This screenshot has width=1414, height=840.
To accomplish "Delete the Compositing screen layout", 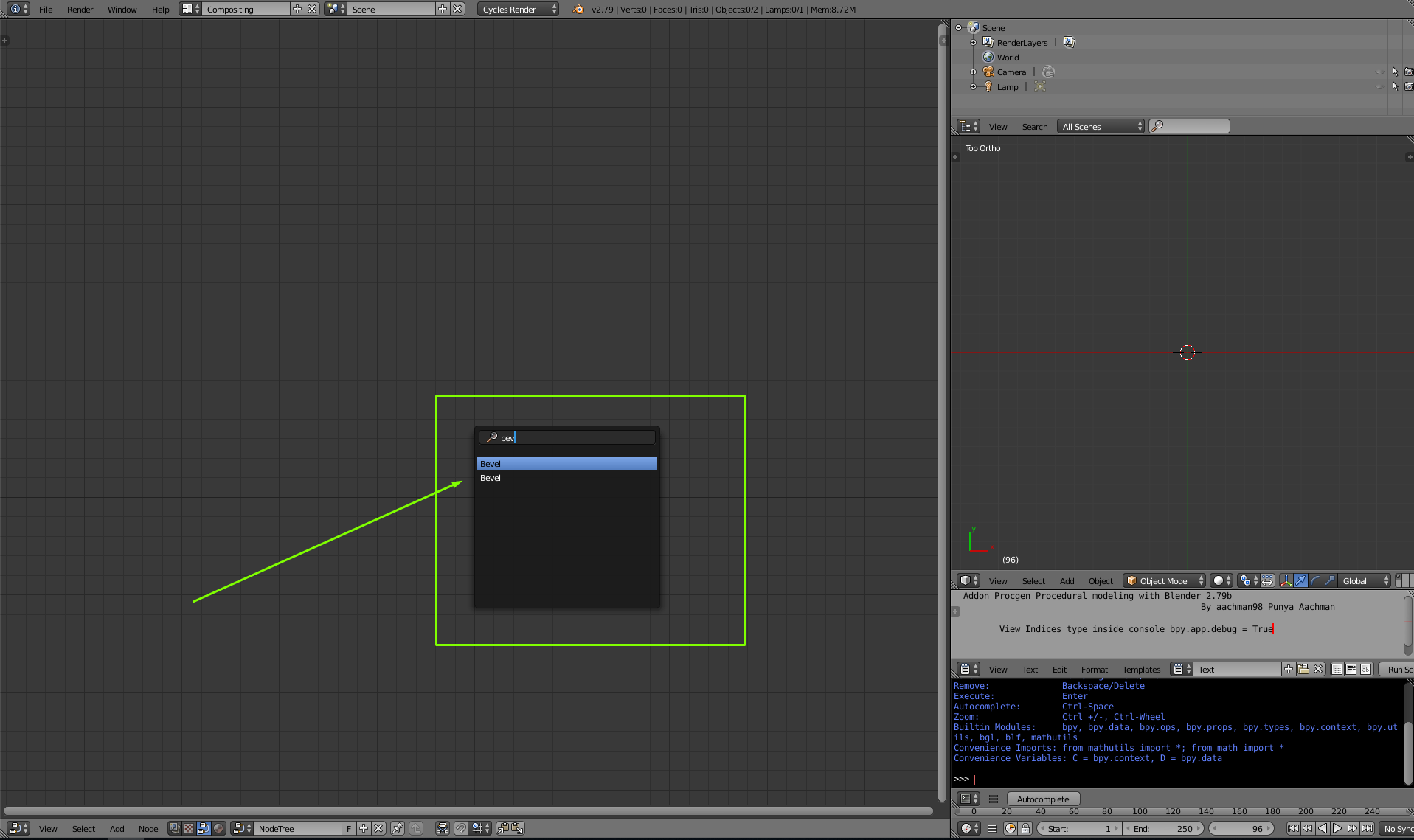I will [312, 10].
